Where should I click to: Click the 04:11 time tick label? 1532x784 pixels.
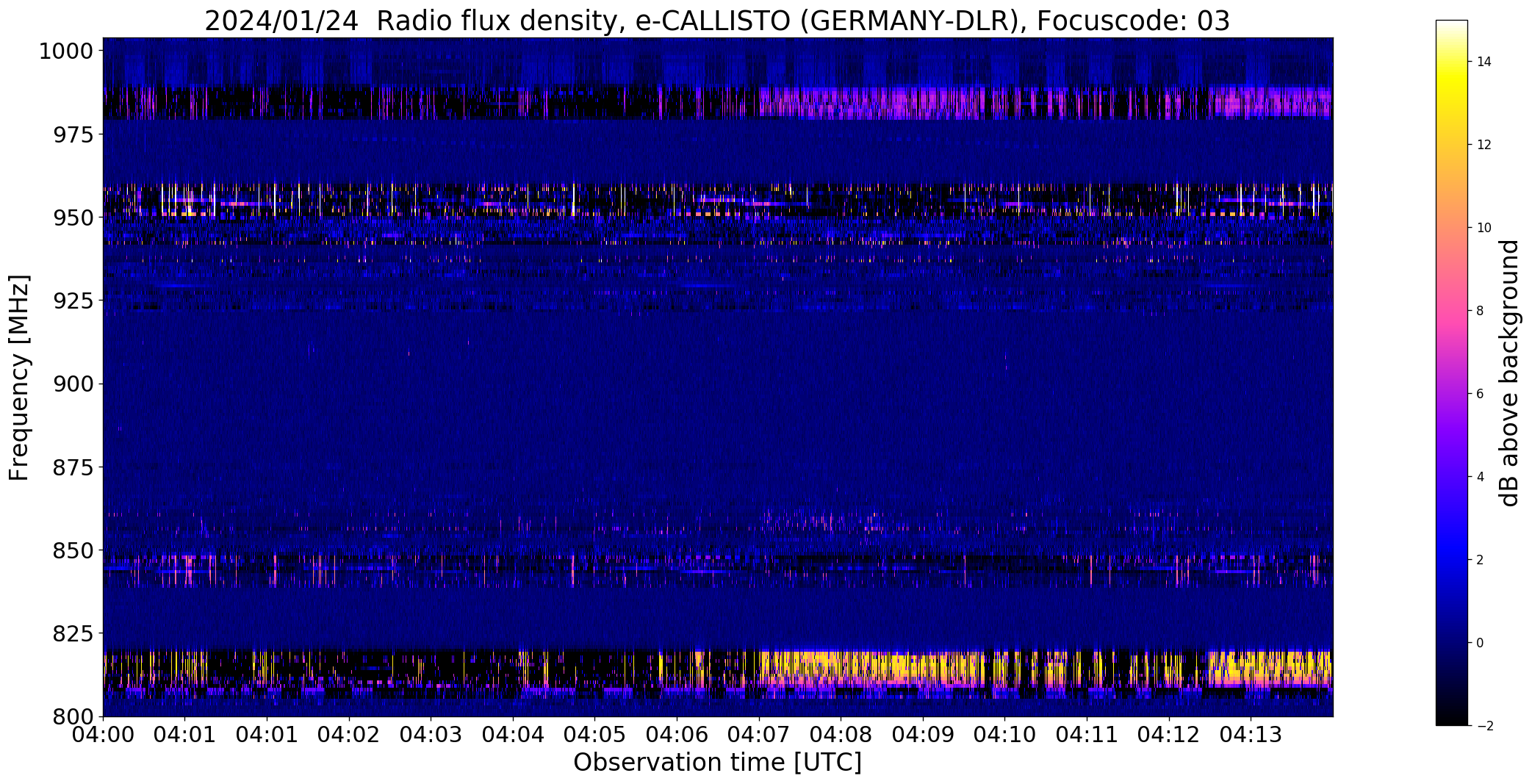[x=1087, y=735]
